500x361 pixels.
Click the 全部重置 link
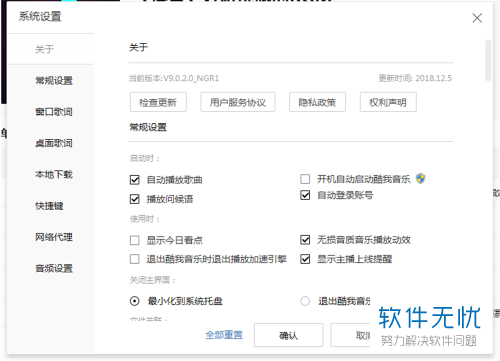(224, 335)
